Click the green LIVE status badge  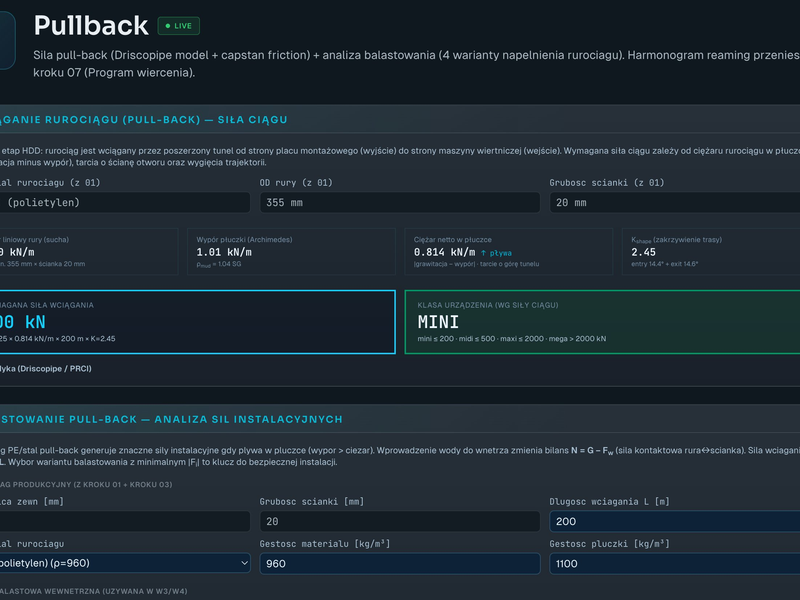[179, 26]
